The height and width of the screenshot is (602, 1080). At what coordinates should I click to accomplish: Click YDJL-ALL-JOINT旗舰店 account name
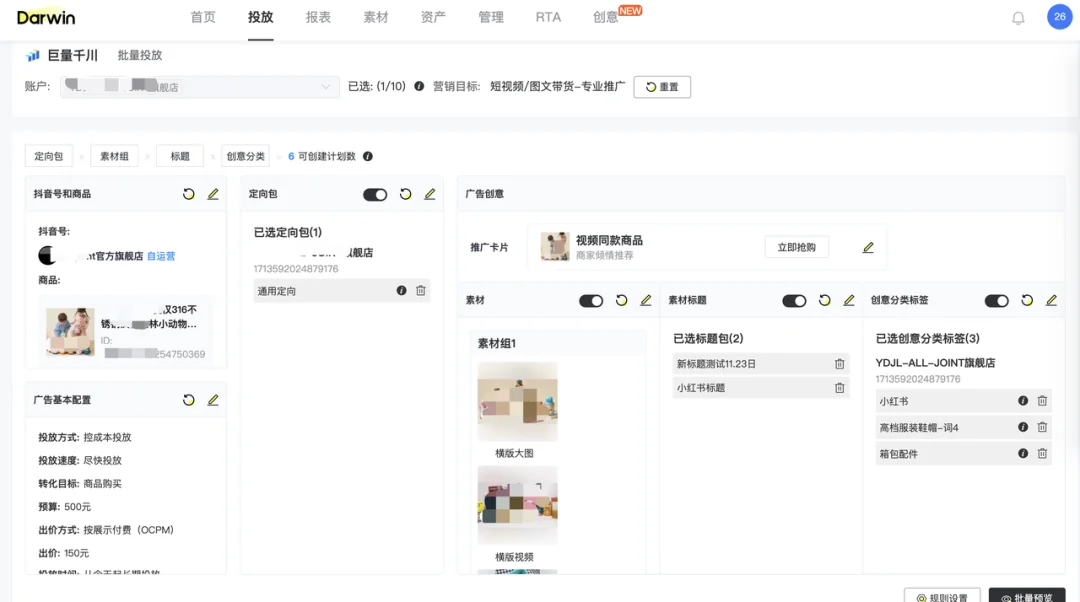(x=935, y=363)
